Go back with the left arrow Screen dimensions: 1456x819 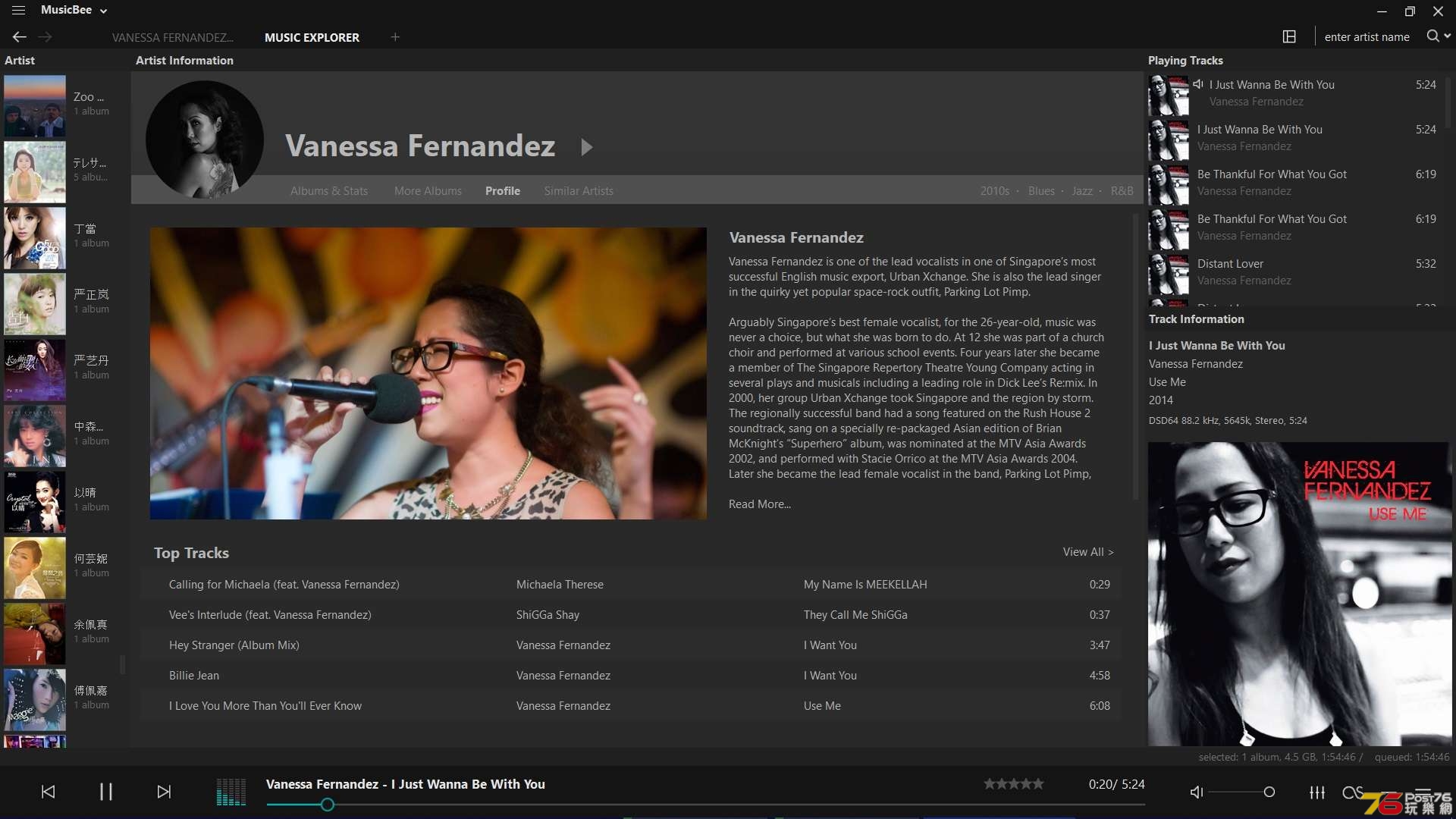(x=20, y=36)
